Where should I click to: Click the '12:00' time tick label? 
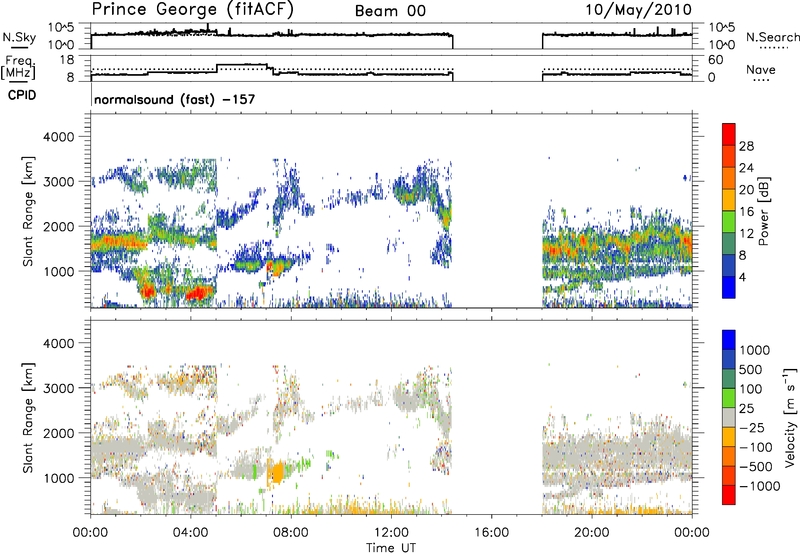point(391,533)
